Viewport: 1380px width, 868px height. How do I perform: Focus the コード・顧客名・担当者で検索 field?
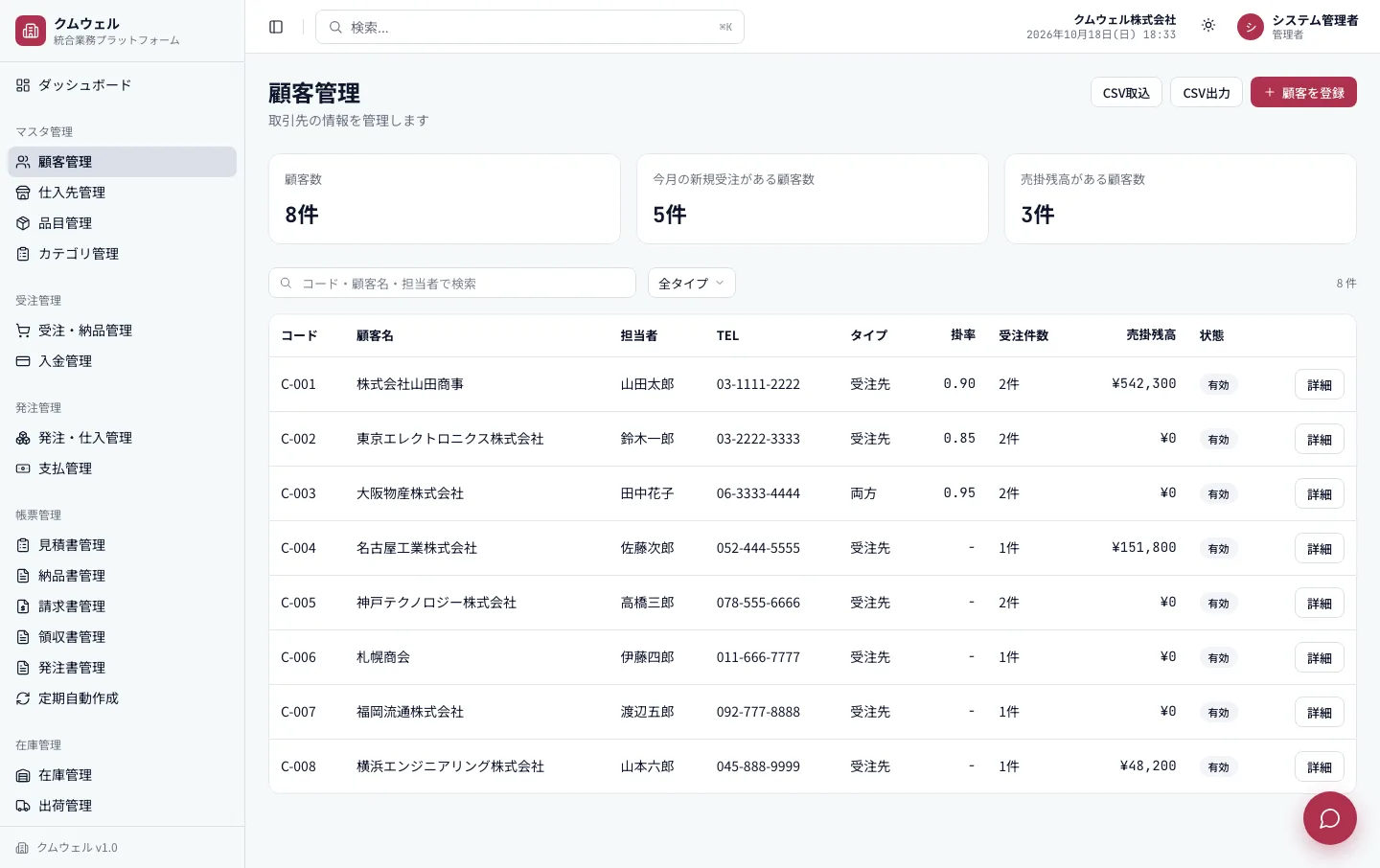point(452,283)
